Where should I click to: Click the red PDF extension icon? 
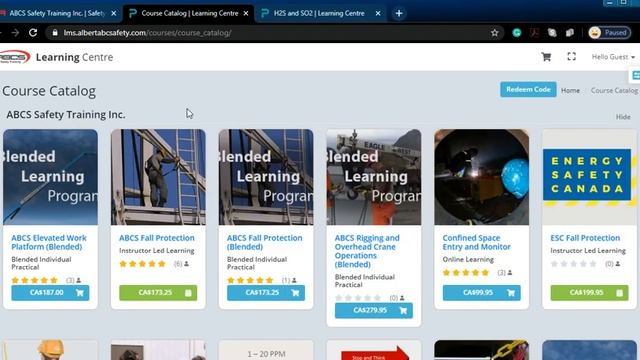[x=534, y=33]
